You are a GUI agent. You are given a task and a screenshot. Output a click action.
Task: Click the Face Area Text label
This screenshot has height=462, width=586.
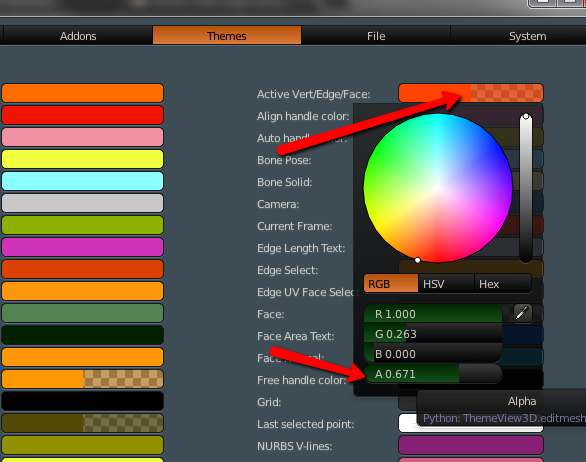click(x=296, y=336)
